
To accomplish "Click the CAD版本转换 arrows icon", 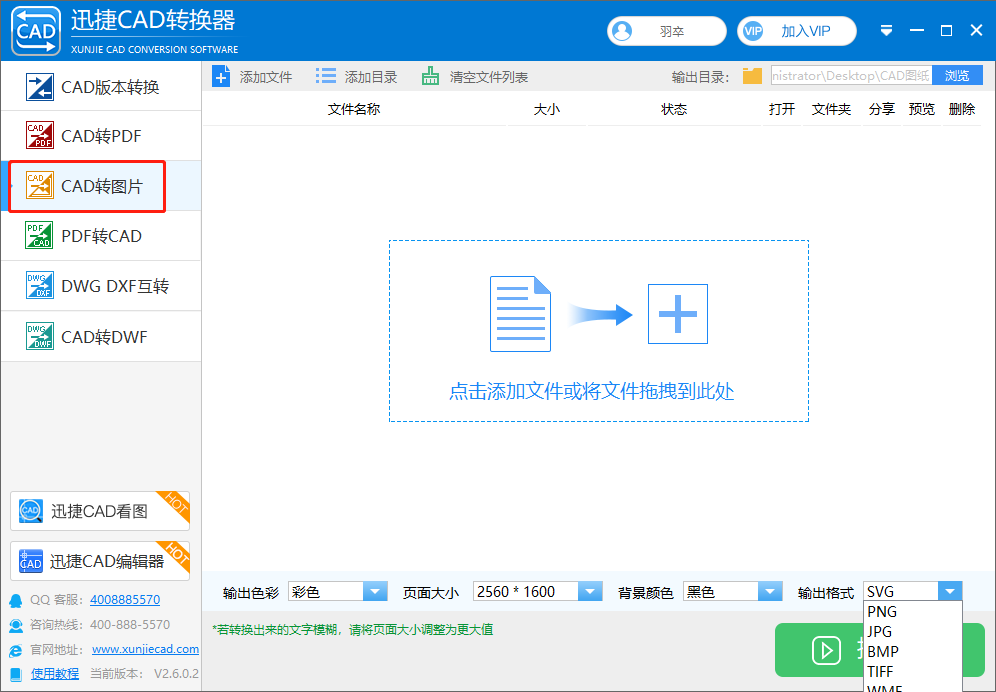I will point(39,87).
